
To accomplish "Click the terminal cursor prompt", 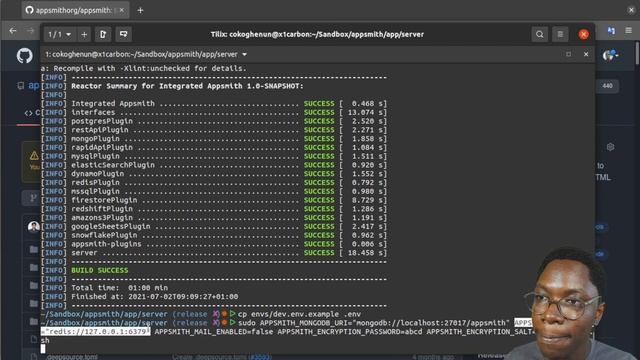I will click(x=43, y=349).
